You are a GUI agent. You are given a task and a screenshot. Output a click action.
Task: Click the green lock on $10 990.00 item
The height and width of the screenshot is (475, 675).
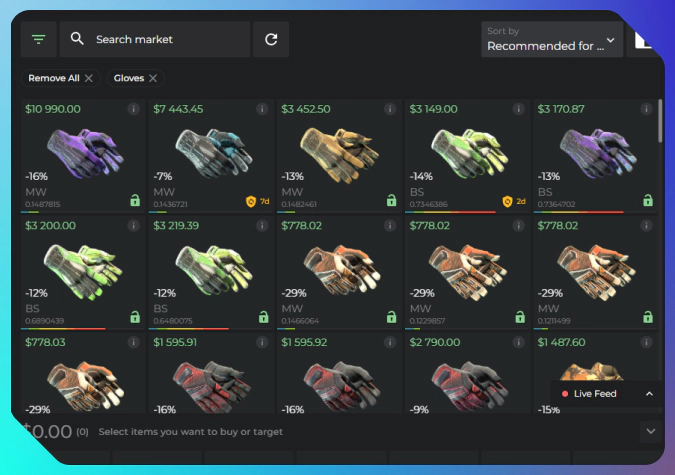pos(135,200)
